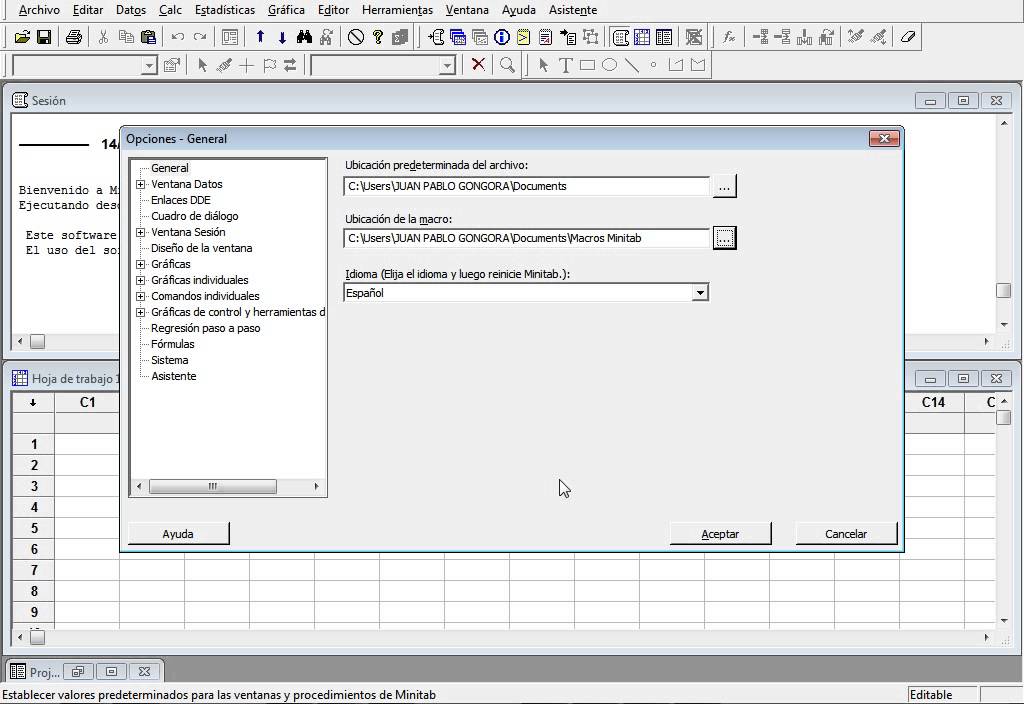Expand the Ventana Datos tree node
Image resolution: width=1024 pixels, height=704 pixels.
click(140, 184)
